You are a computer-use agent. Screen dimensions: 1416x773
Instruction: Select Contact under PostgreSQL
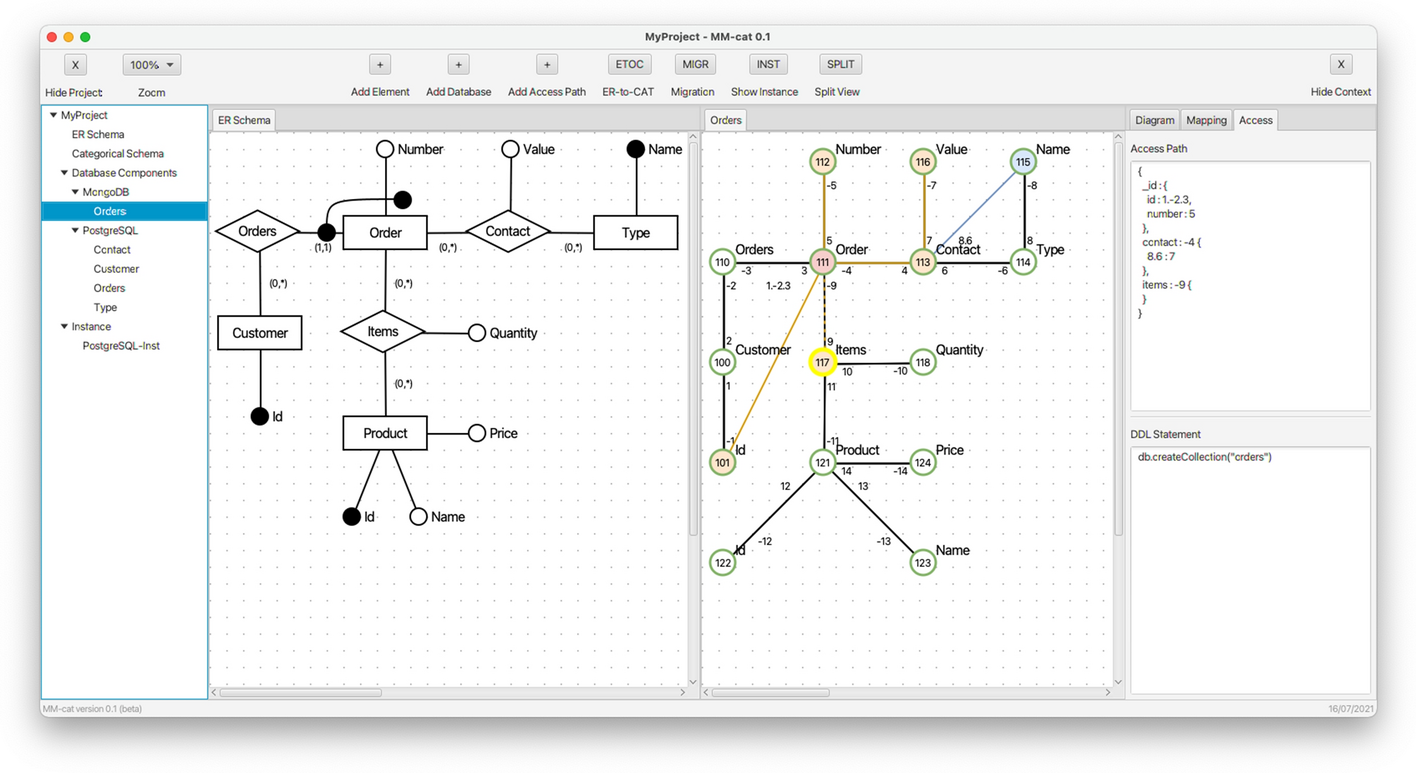112,250
